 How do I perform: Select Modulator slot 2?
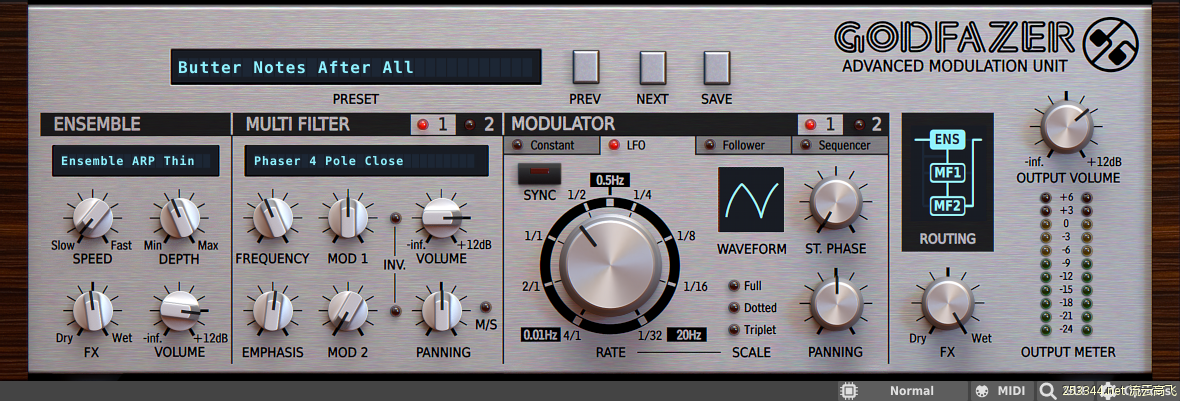867,124
